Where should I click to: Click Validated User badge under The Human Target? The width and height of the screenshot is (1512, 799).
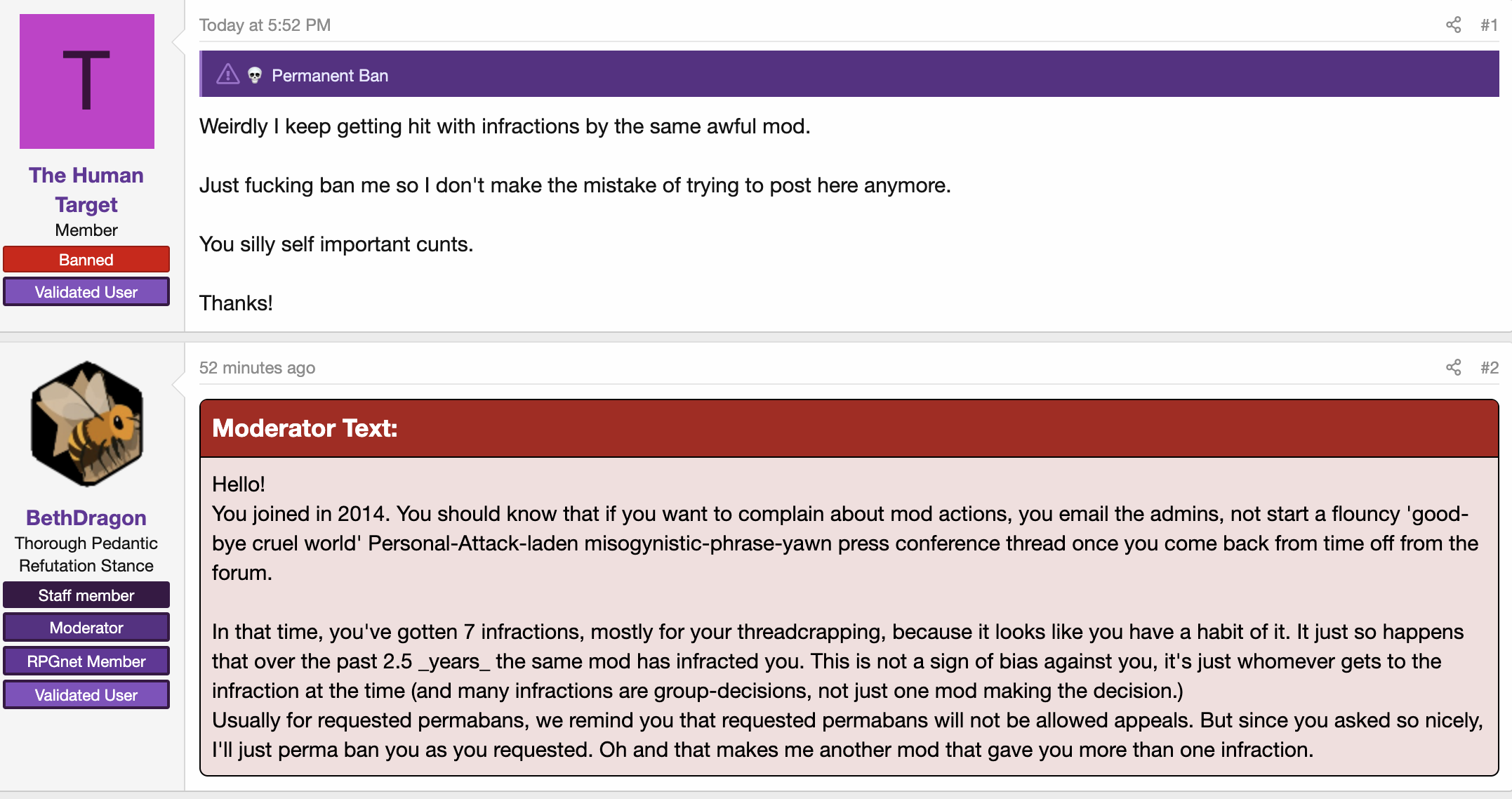(x=86, y=292)
